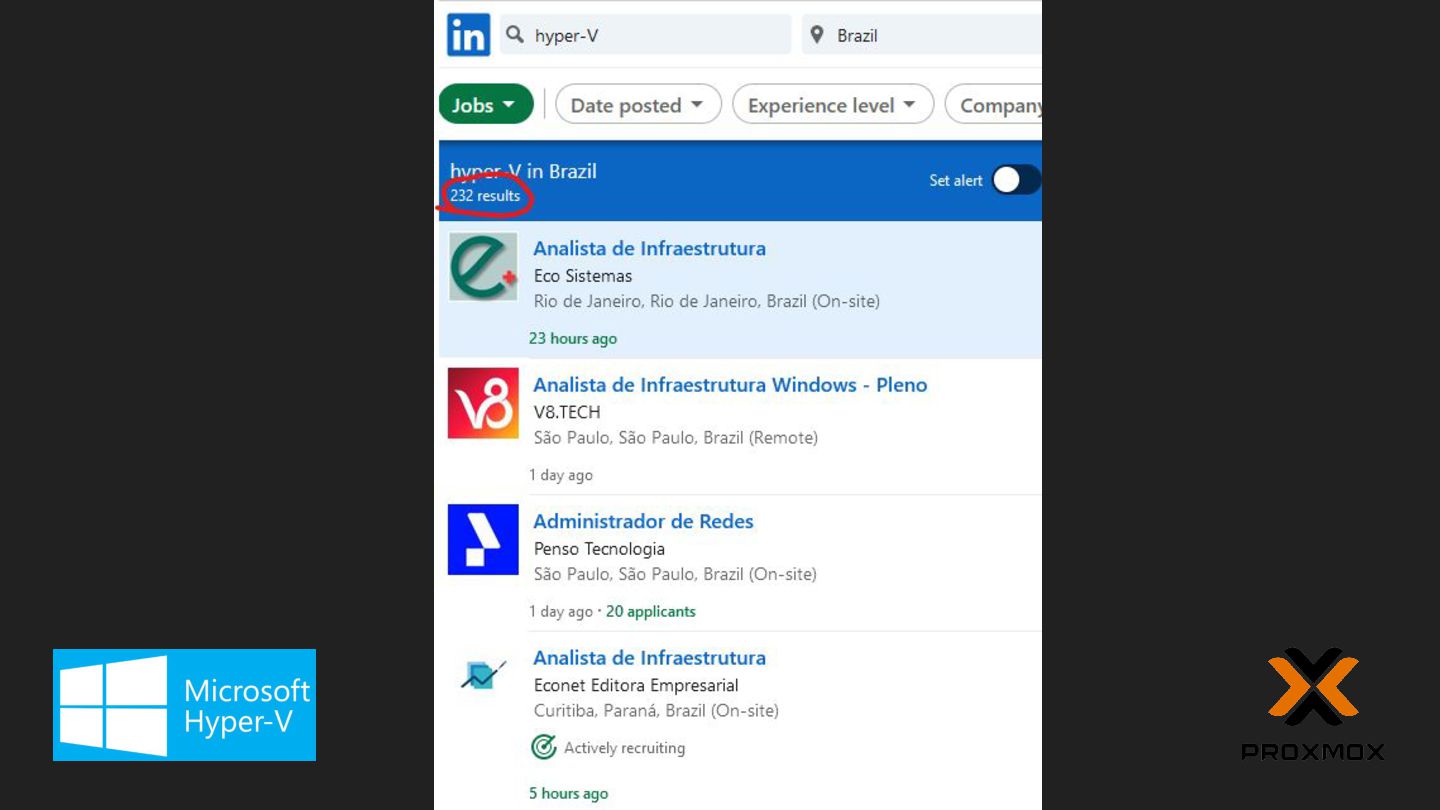
Task: Open the Eco Sistemas company logo
Action: 483,266
